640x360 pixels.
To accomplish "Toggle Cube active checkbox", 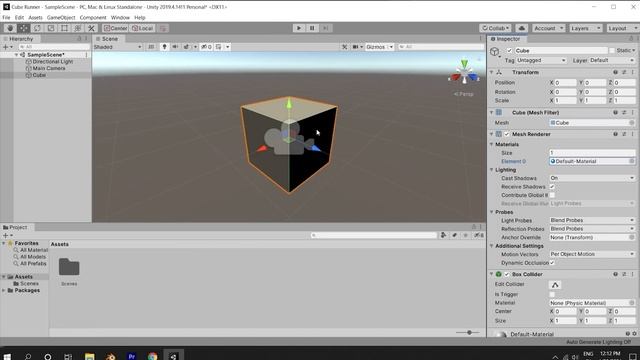I will pos(509,51).
